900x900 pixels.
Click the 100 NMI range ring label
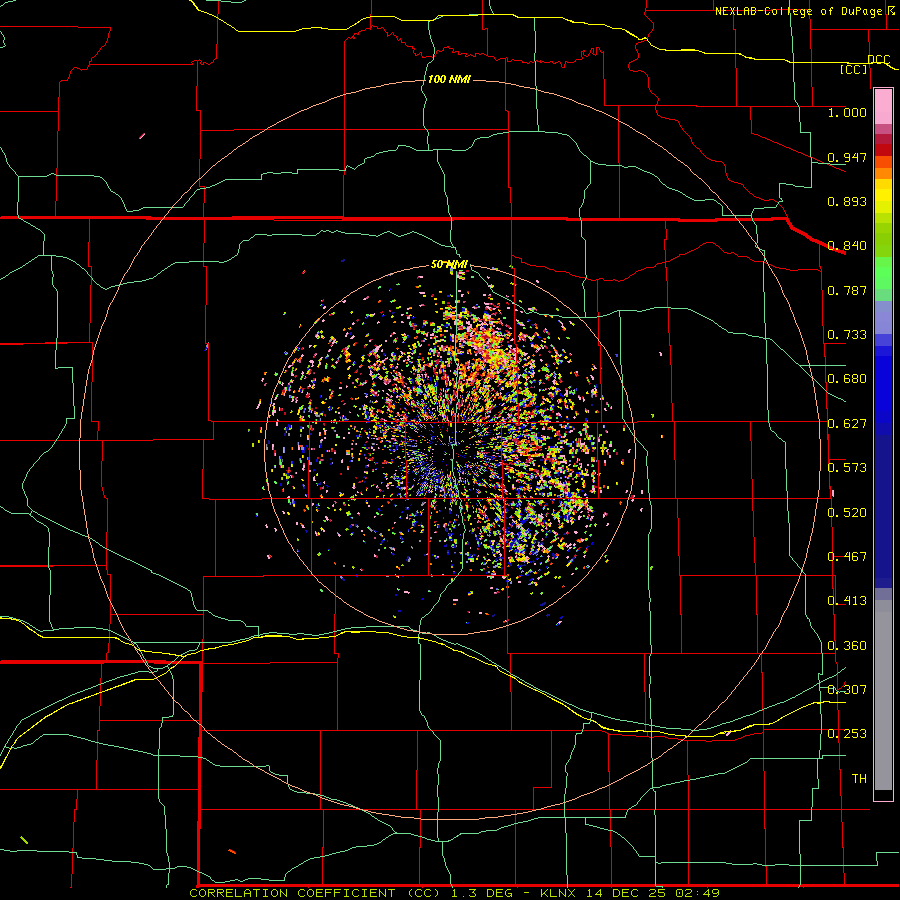449,79
